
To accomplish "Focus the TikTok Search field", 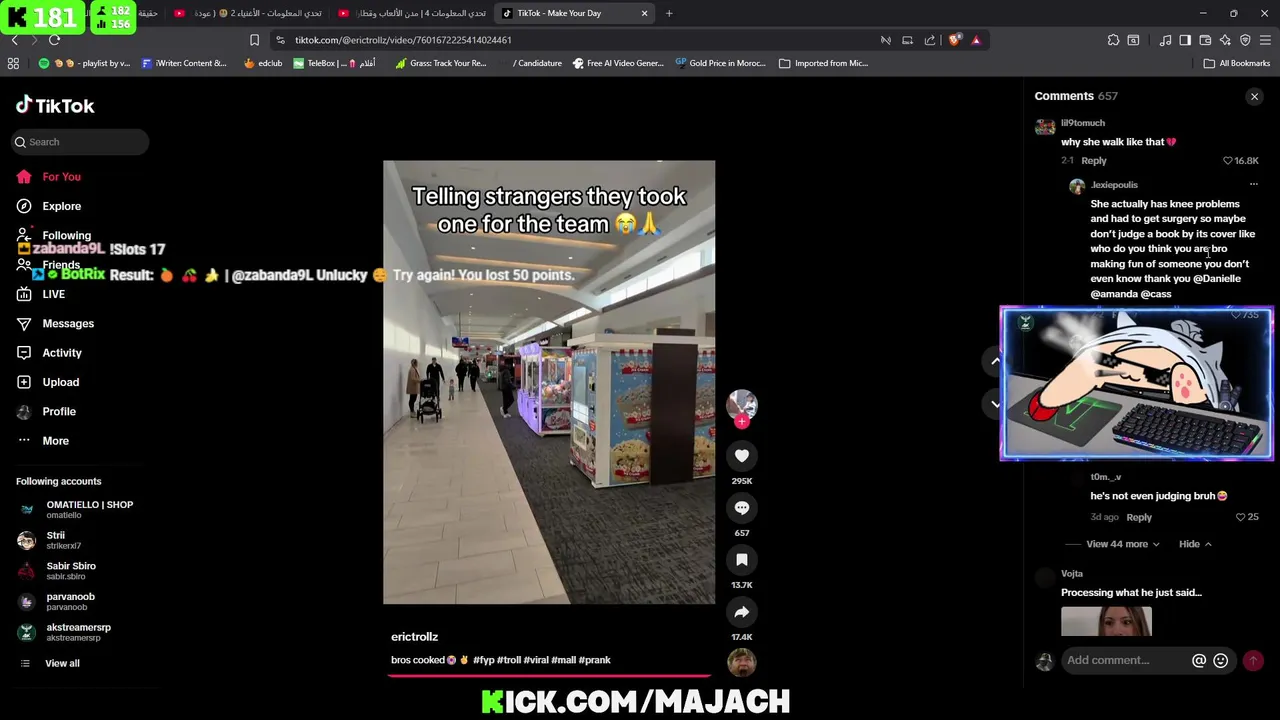I will 80,142.
